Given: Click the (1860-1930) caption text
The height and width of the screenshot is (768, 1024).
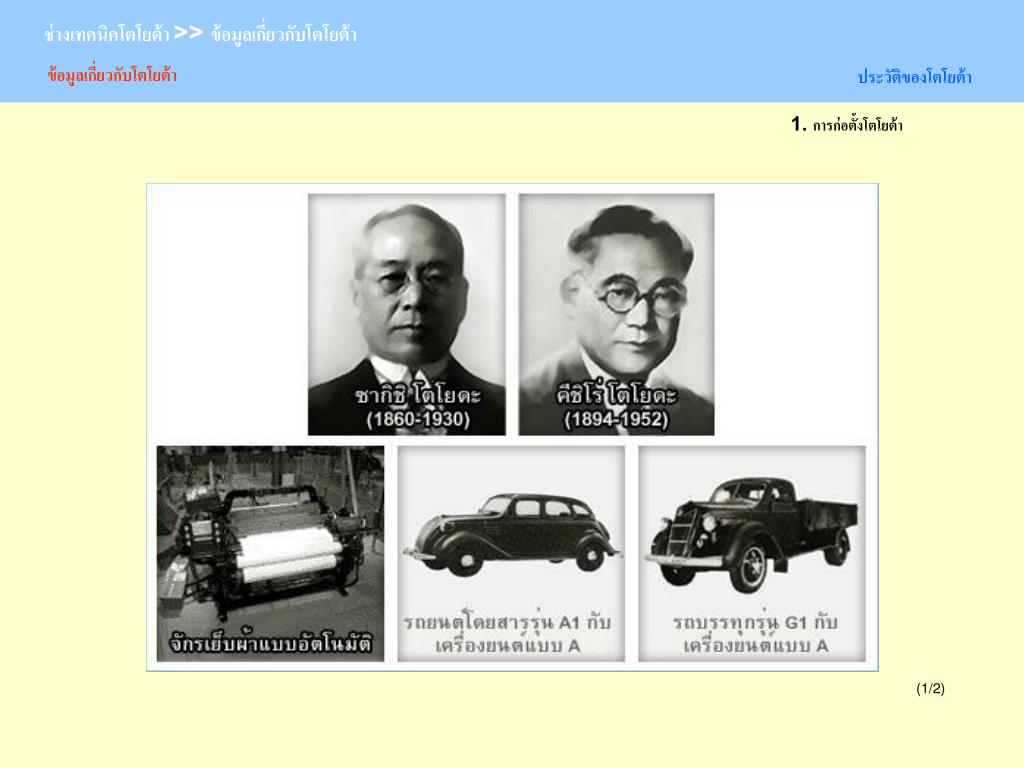Looking at the screenshot, I should 418,419.
